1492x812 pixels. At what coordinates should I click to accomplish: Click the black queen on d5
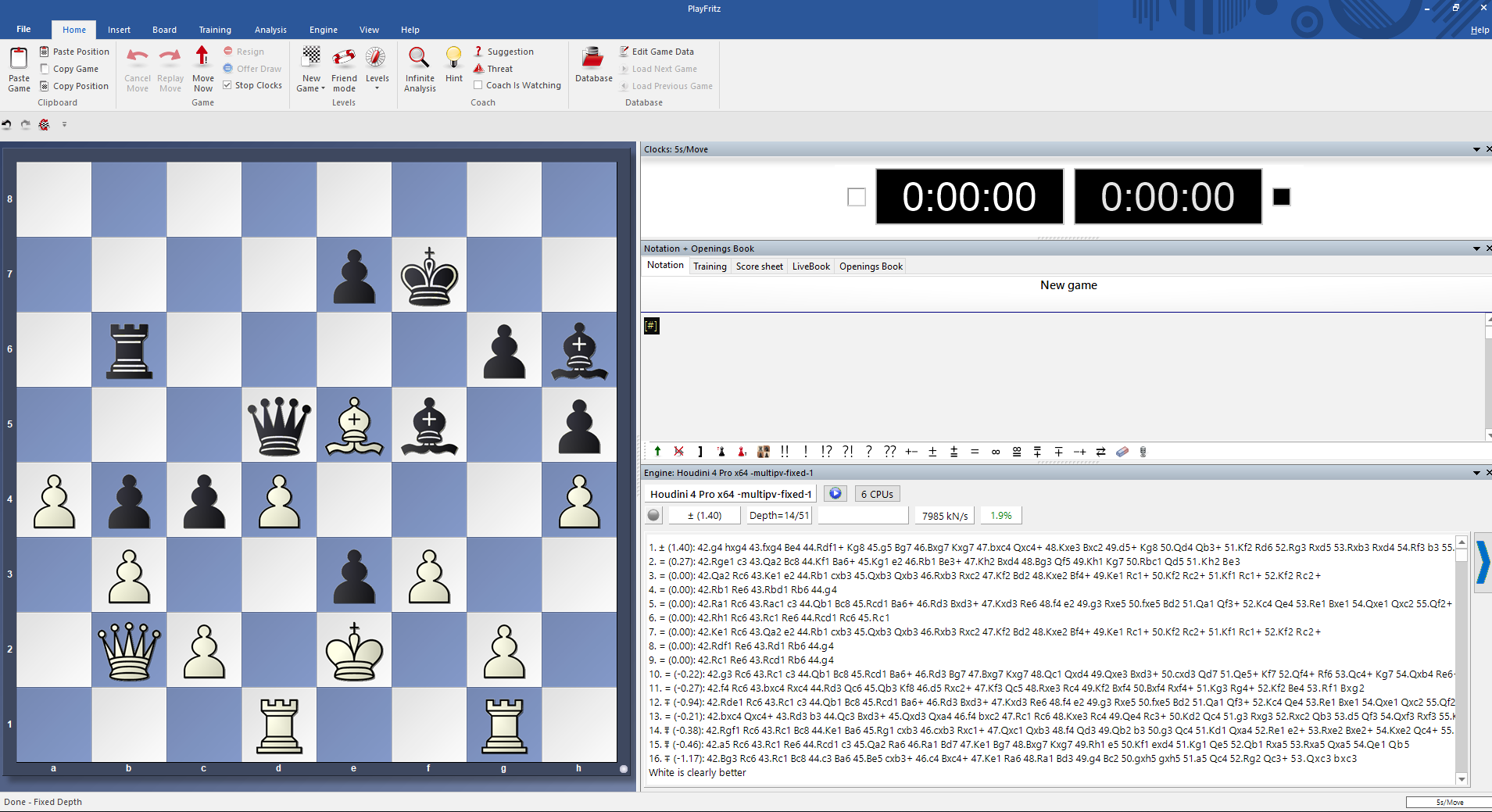coord(279,425)
